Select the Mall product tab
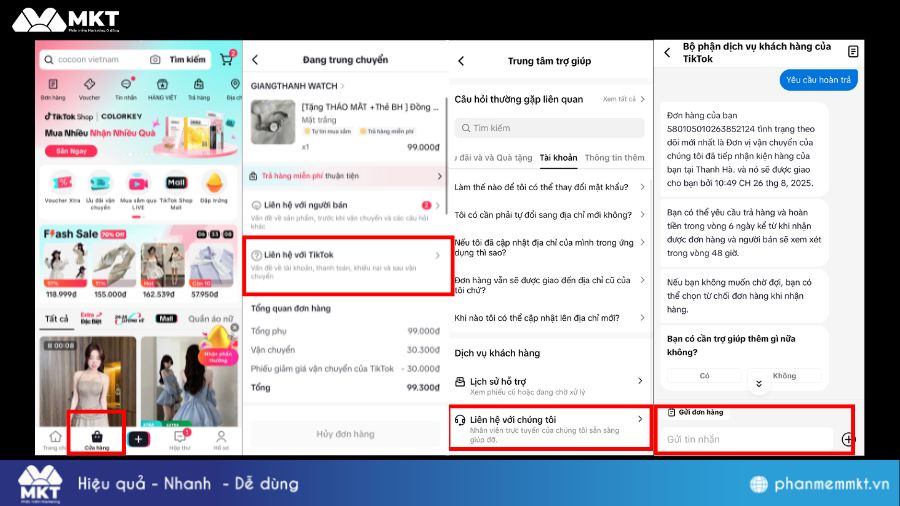Viewport: 900px width, 506px height. (166, 319)
